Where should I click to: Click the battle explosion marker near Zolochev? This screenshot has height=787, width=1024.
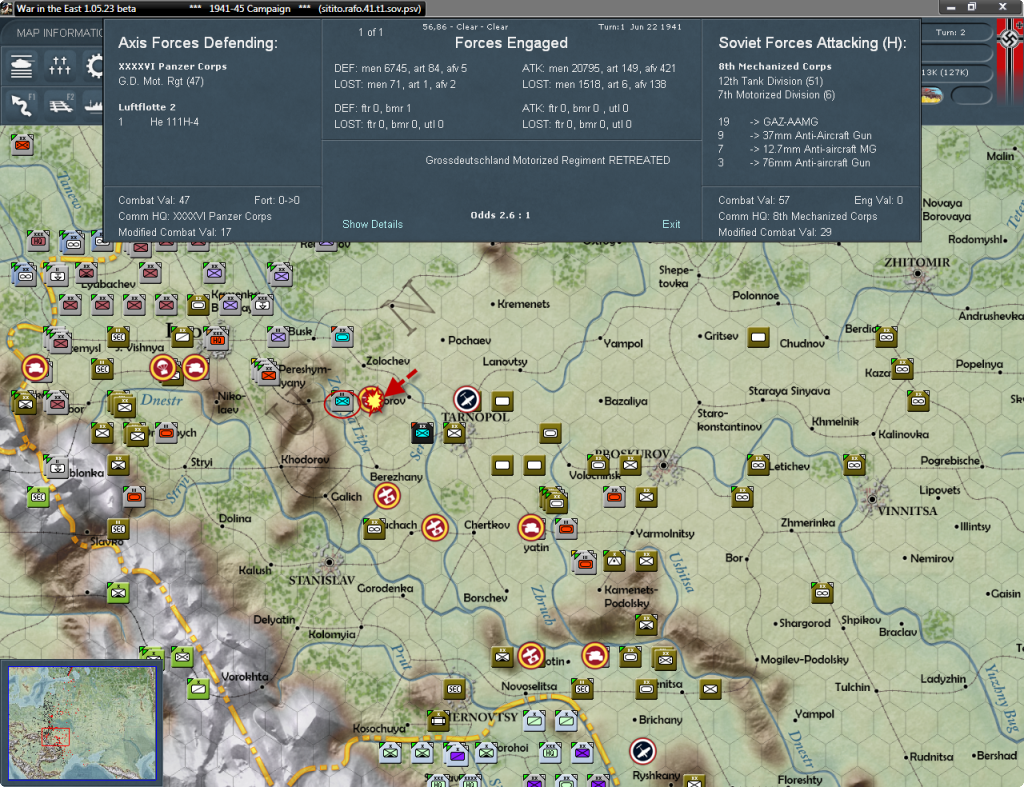372,400
